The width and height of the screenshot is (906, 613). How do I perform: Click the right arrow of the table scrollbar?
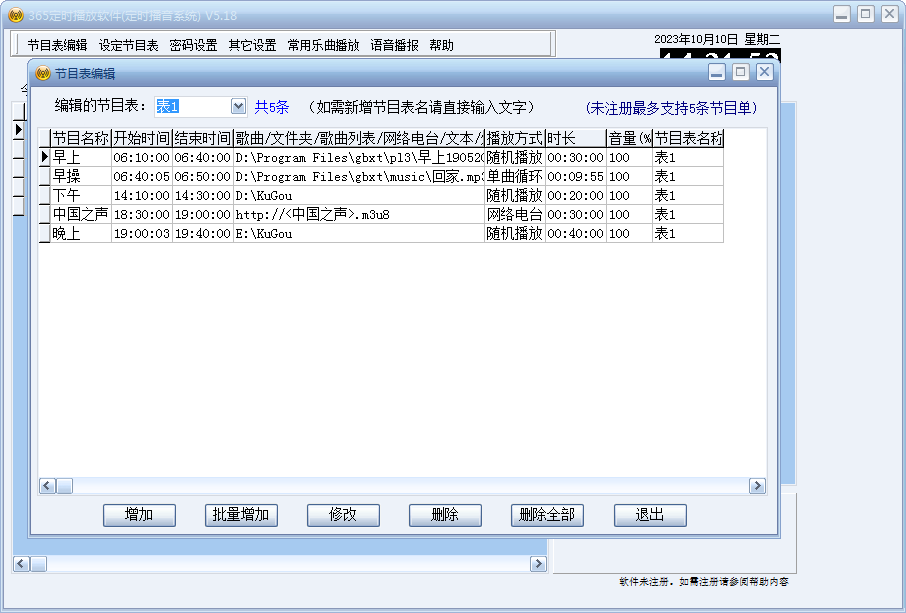(x=758, y=485)
